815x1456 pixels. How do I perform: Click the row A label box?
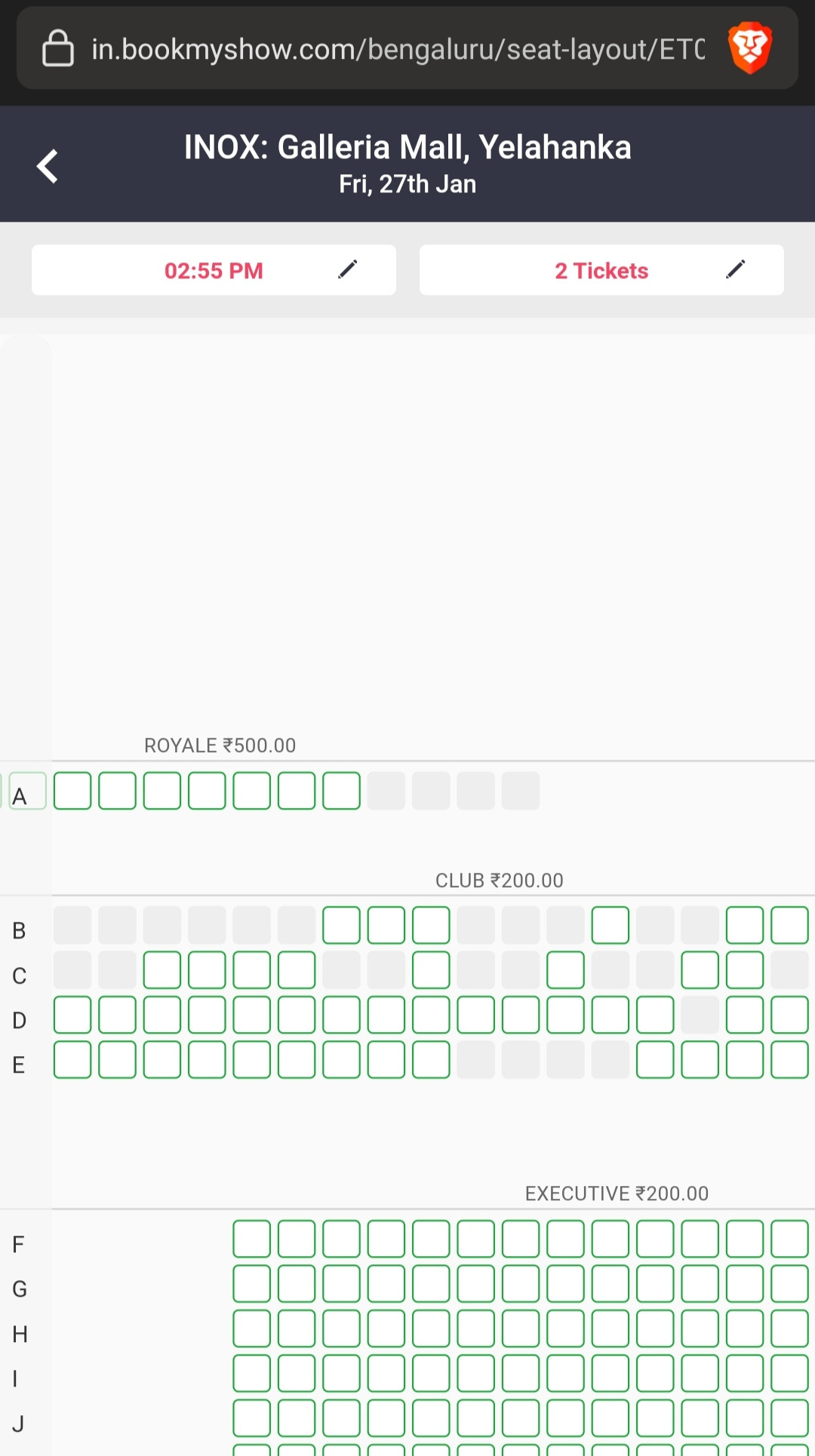point(28,791)
